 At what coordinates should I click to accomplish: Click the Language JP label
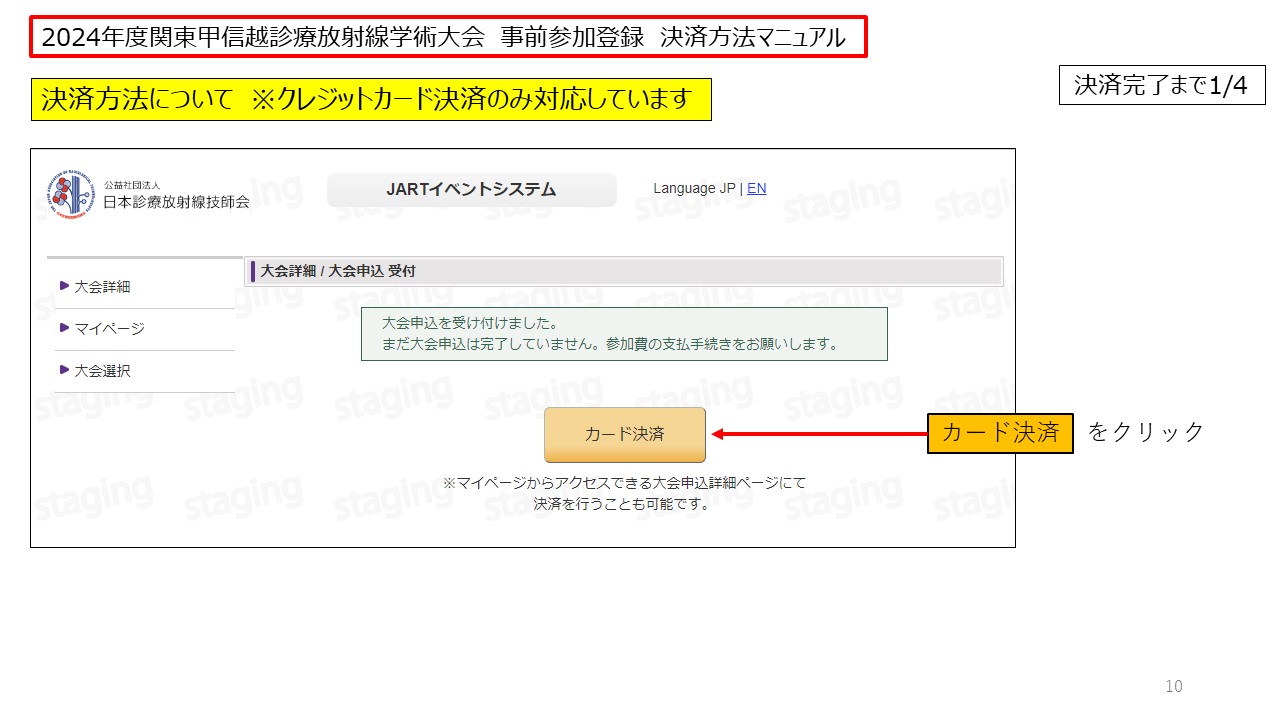(x=694, y=188)
